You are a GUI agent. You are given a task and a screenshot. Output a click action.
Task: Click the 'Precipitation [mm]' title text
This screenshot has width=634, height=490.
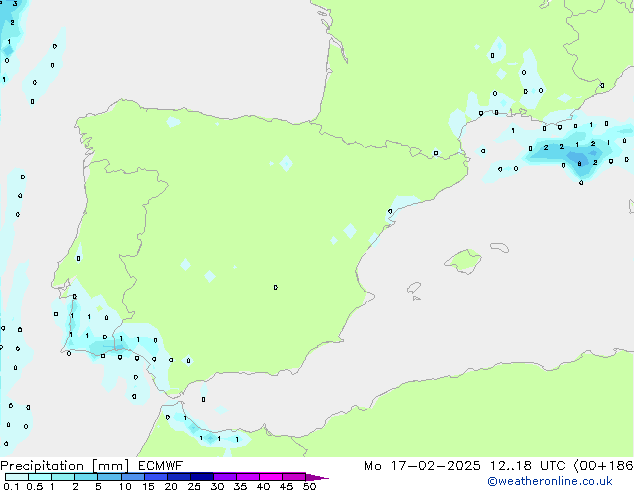click(65, 466)
